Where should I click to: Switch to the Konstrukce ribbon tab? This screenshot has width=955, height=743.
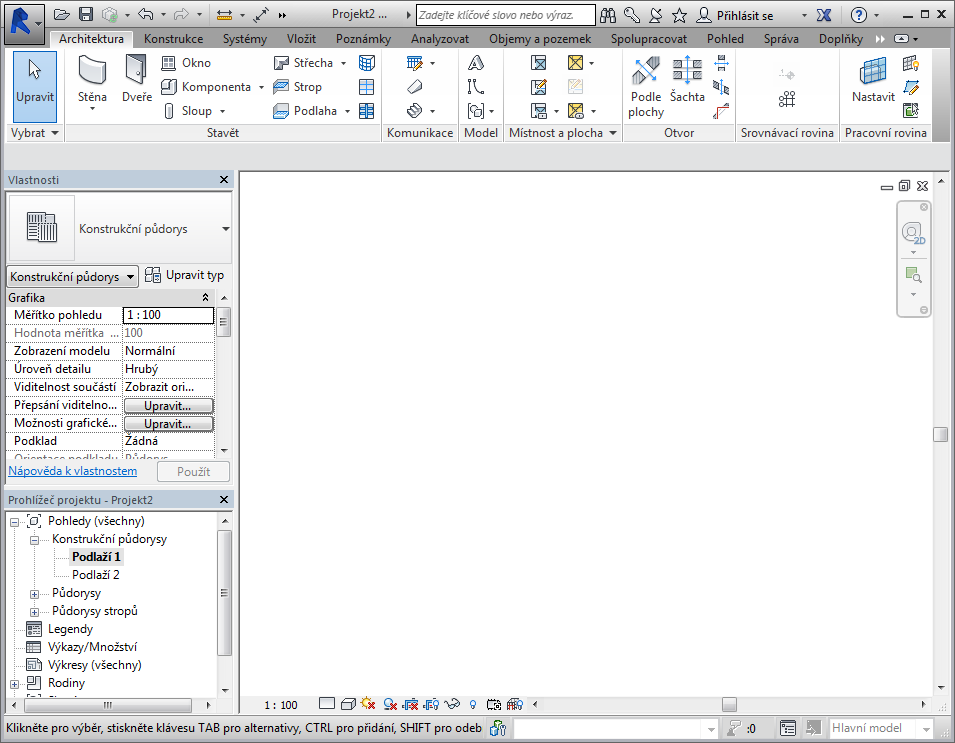[x=174, y=39]
